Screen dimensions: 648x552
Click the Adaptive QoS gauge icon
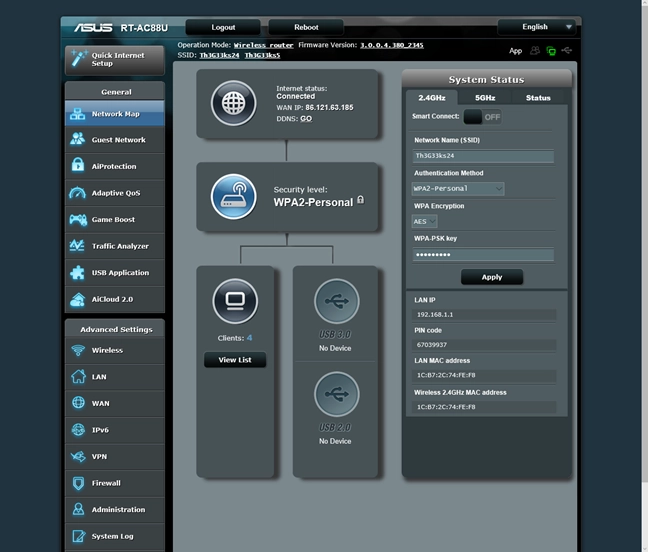77,193
